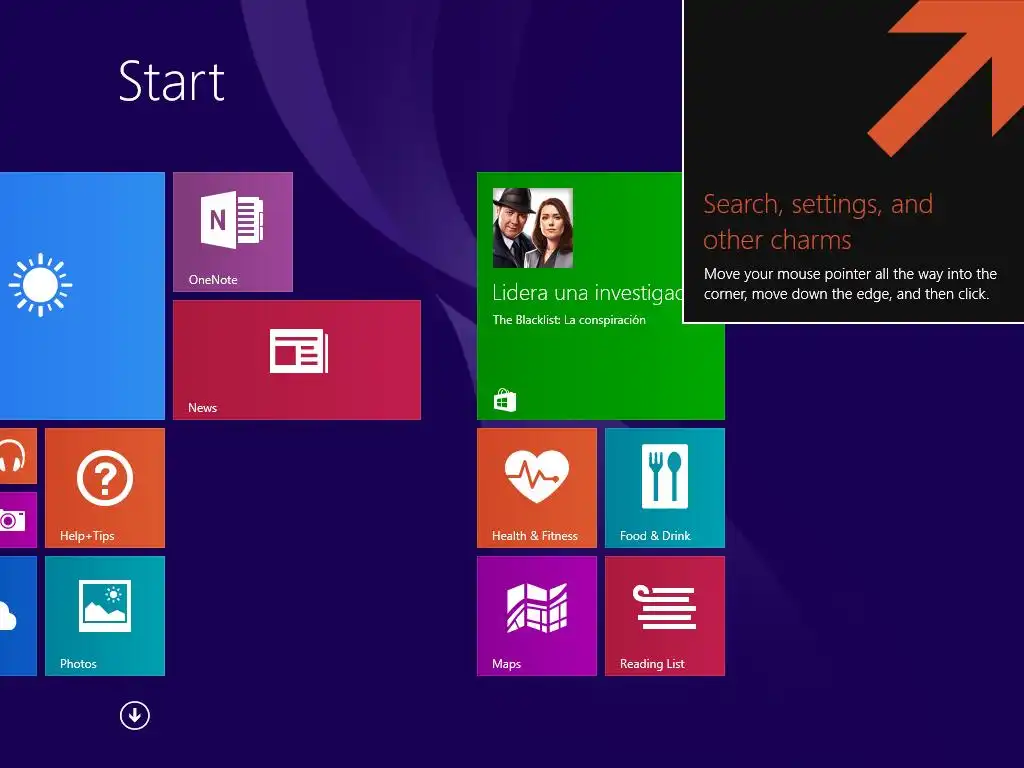Open the News tile
1024x768 pixels.
click(x=296, y=360)
